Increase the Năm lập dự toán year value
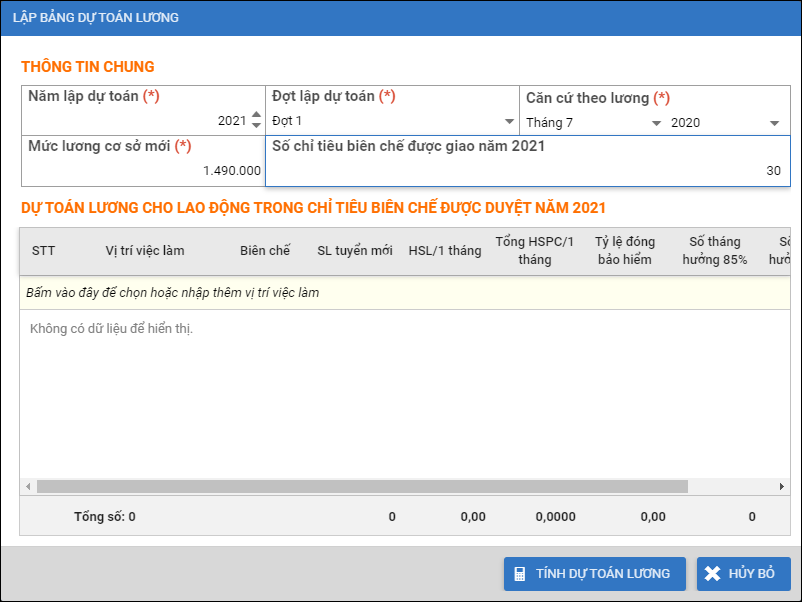This screenshot has width=802, height=602. point(256,116)
